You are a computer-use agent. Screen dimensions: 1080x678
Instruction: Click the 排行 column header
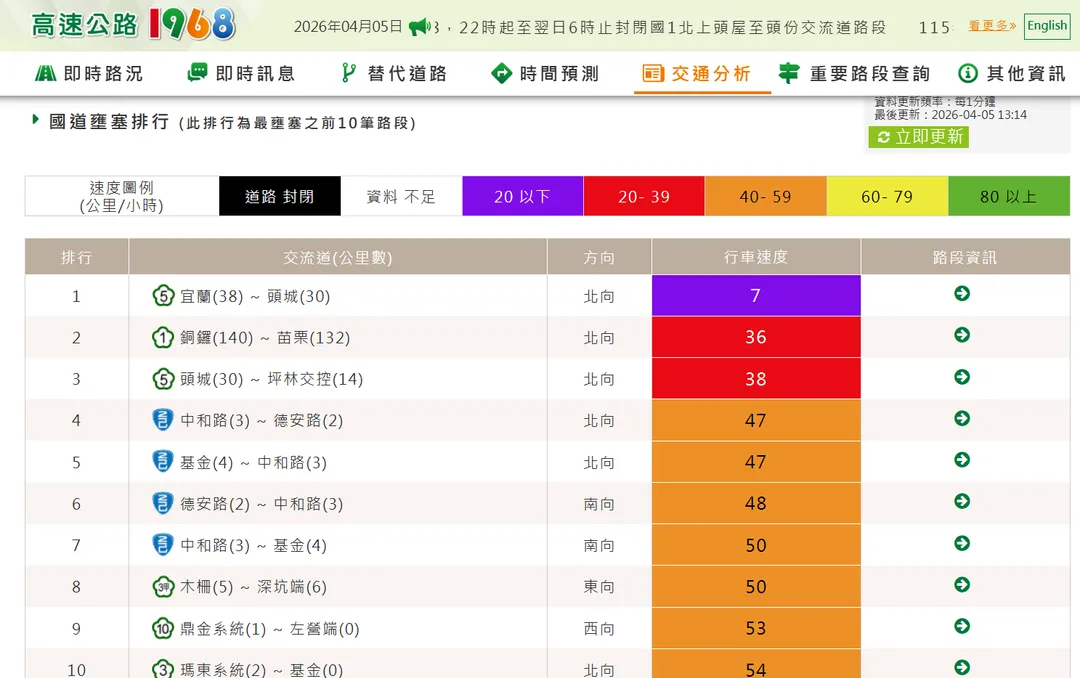[76, 257]
